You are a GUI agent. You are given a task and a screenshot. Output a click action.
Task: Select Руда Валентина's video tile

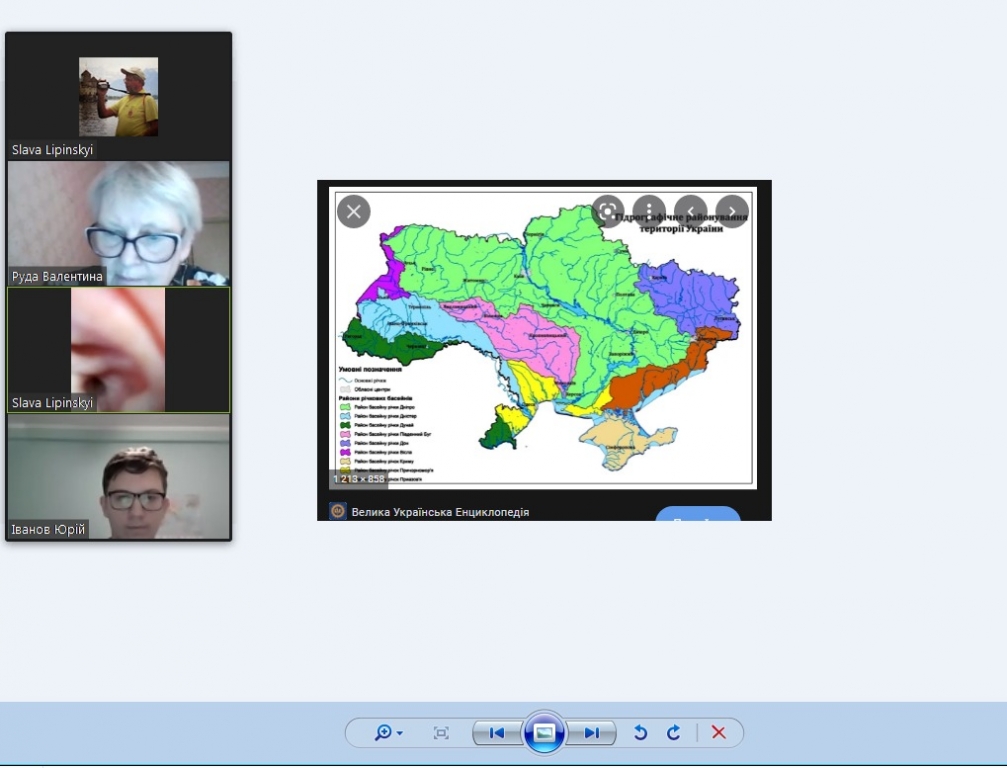point(119,223)
